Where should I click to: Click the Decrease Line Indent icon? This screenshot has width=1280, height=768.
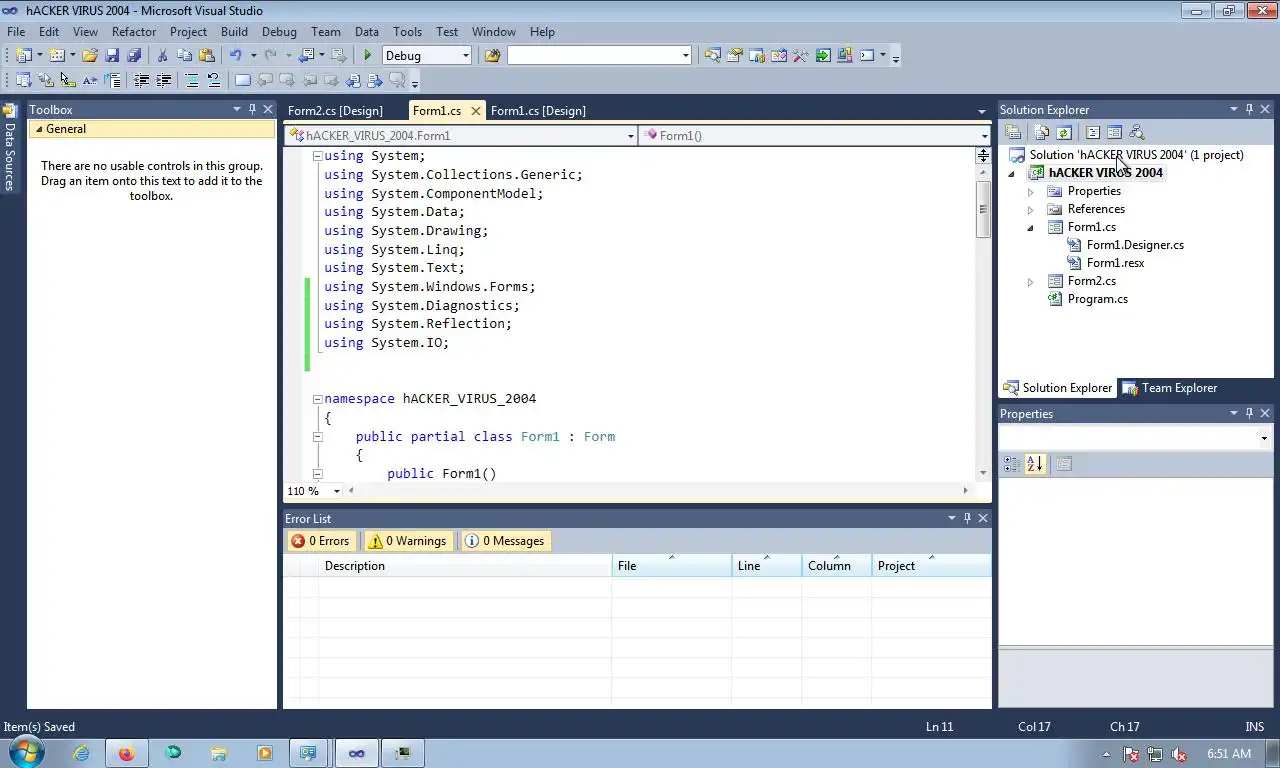click(x=141, y=80)
